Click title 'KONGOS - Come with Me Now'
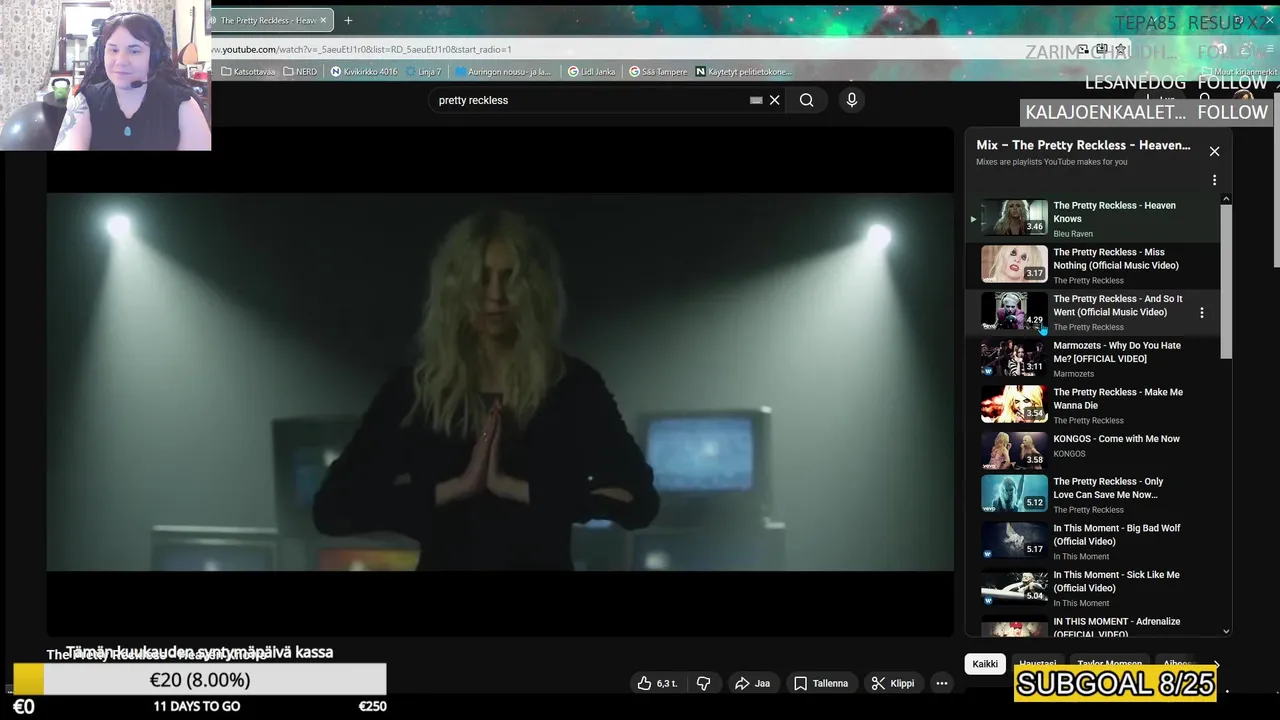The image size is (1280, 720). click(x=1116, y=439)
